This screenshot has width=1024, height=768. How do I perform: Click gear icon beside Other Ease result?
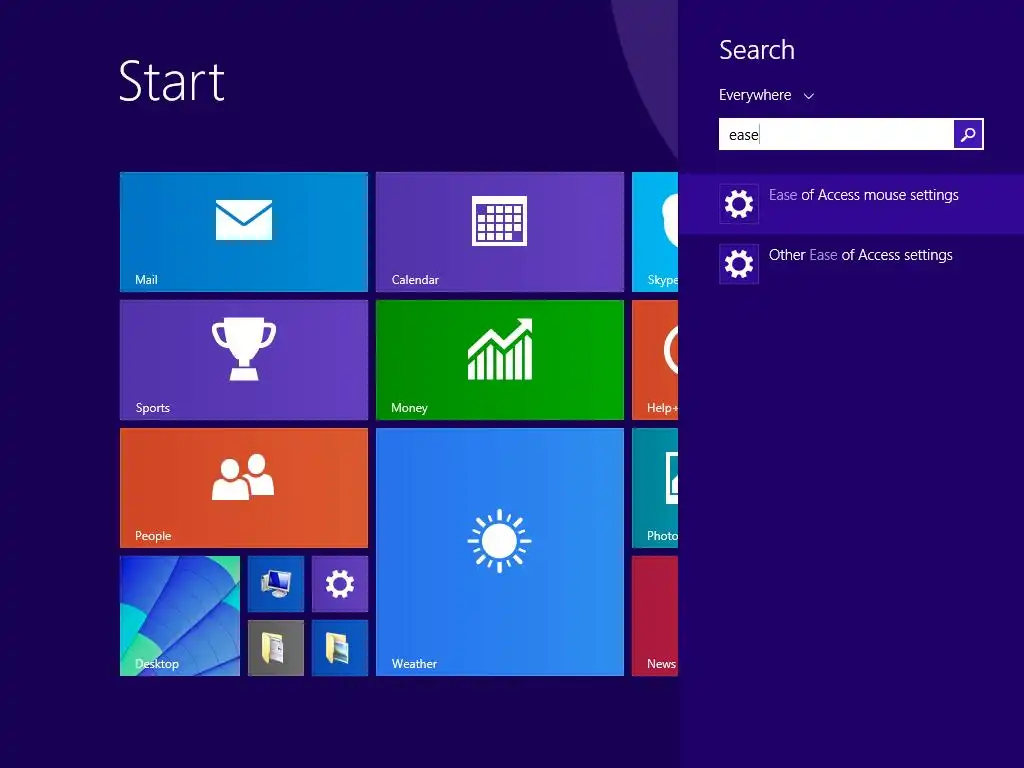point(739,264)
